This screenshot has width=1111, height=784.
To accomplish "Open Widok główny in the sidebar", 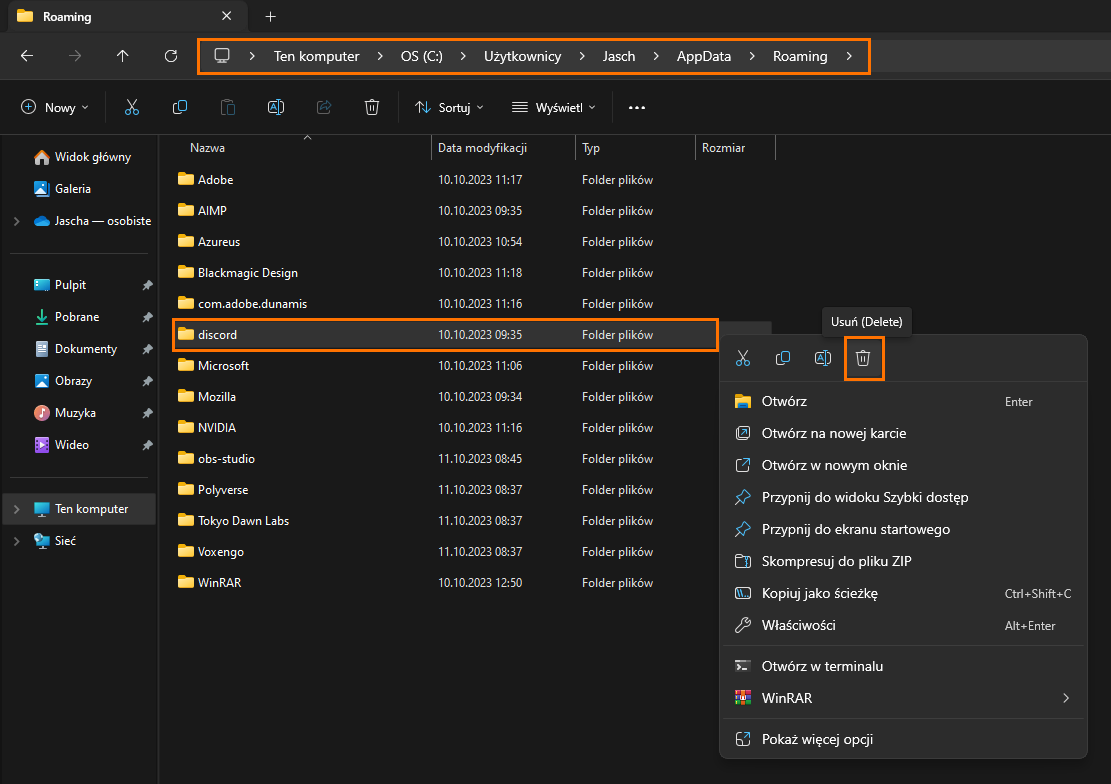I will (x=82, y=157).
